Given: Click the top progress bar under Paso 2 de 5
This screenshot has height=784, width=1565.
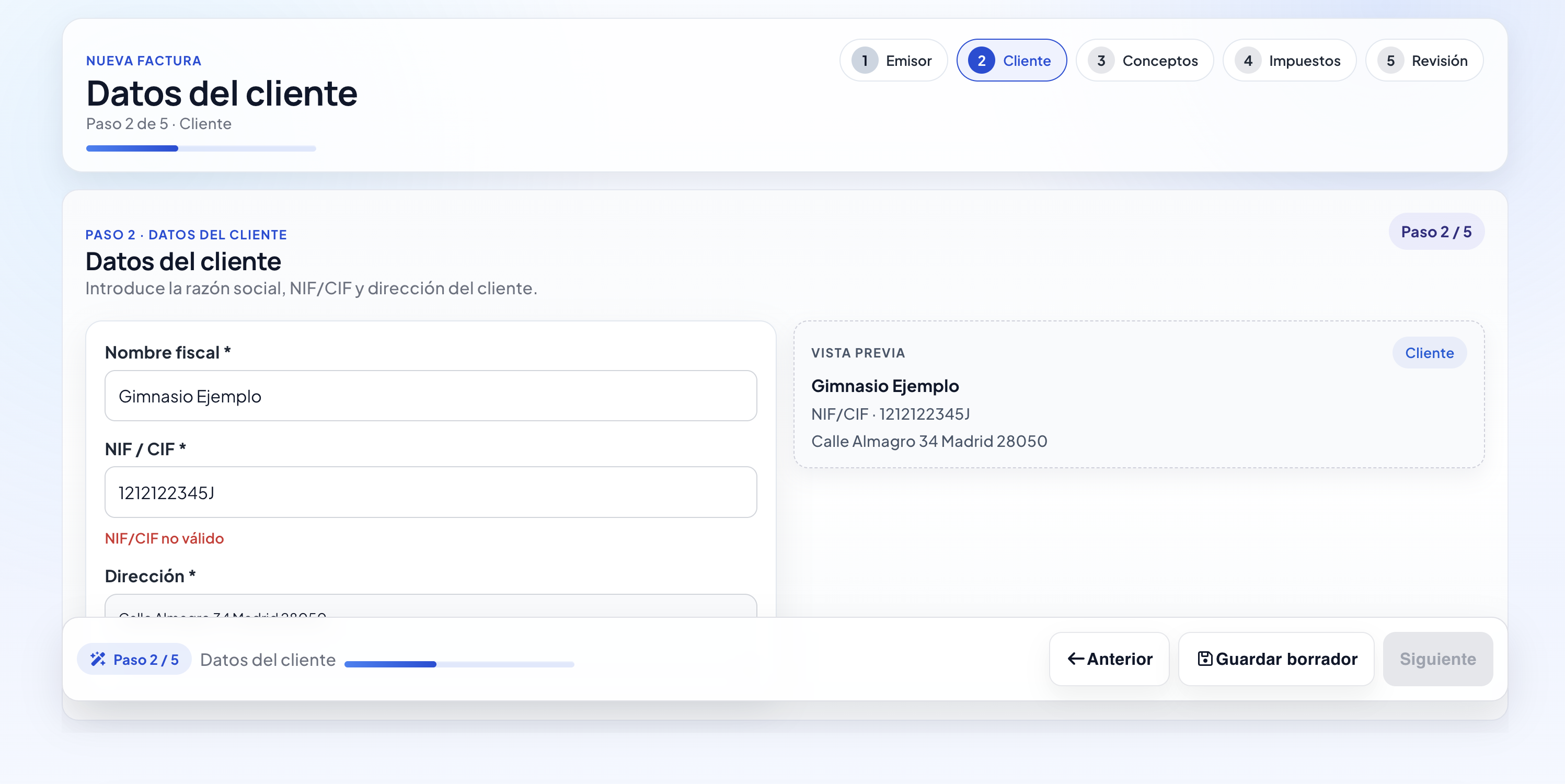Looking at the screenshot, I should click(201, 148).
